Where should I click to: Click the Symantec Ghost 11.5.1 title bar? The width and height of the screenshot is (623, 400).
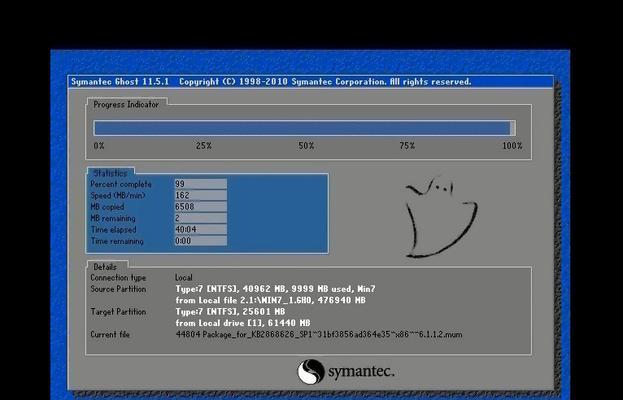[311, 82]
